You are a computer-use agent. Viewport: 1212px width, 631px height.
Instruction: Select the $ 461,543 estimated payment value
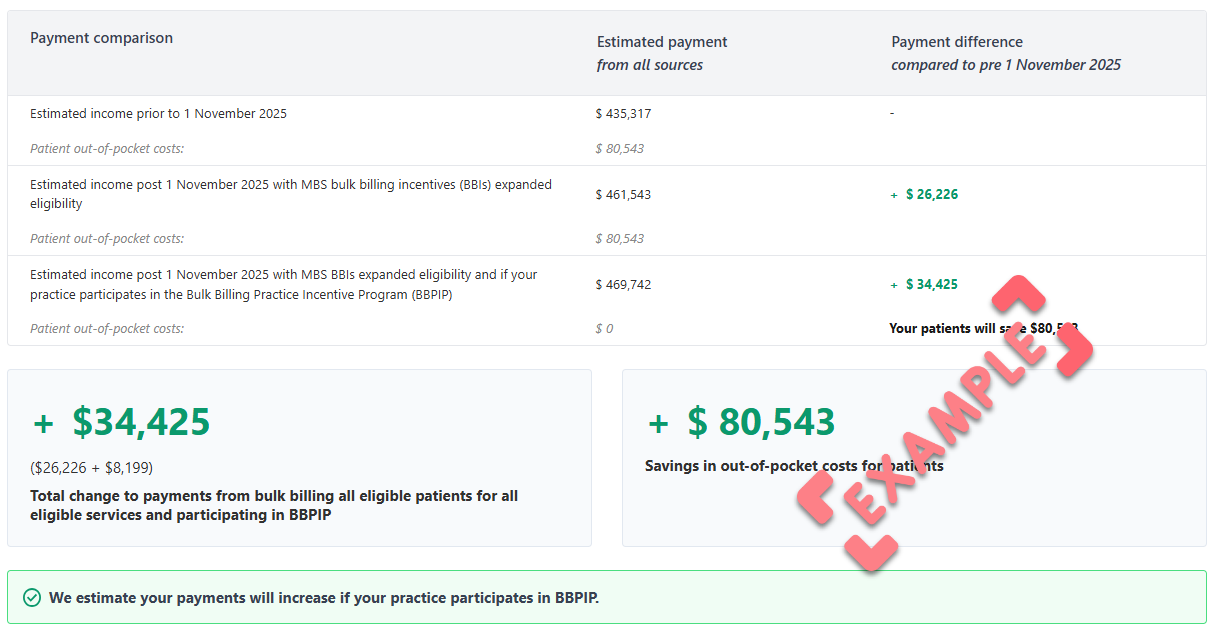coord(623,194)
